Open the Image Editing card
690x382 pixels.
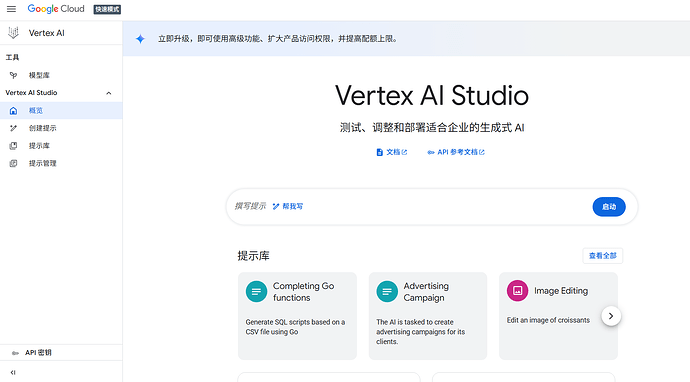coord(558,316)
